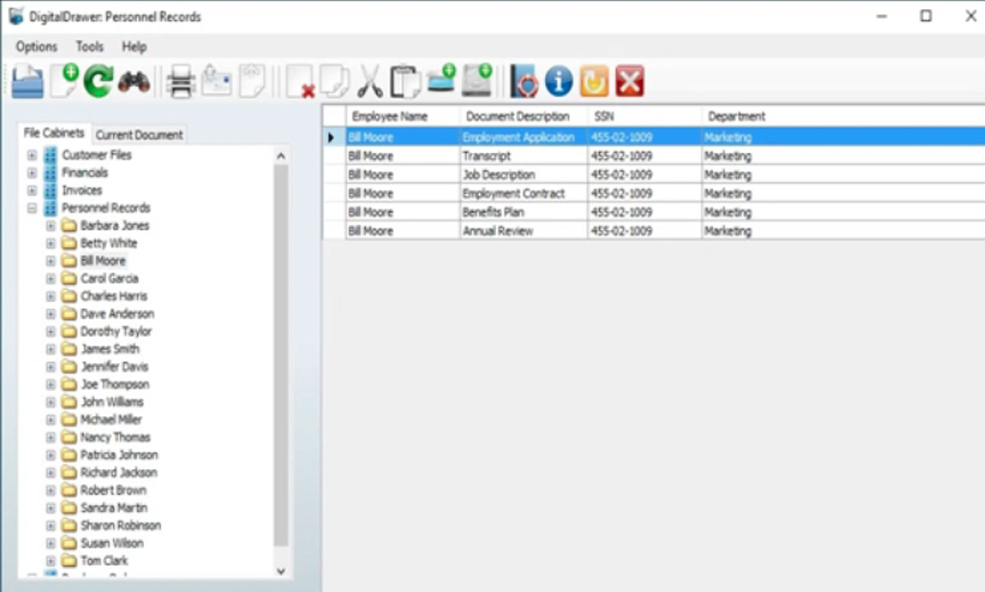Switch to the Current Document tab
The height and width of the screenshot is (592, 985).
139,135
